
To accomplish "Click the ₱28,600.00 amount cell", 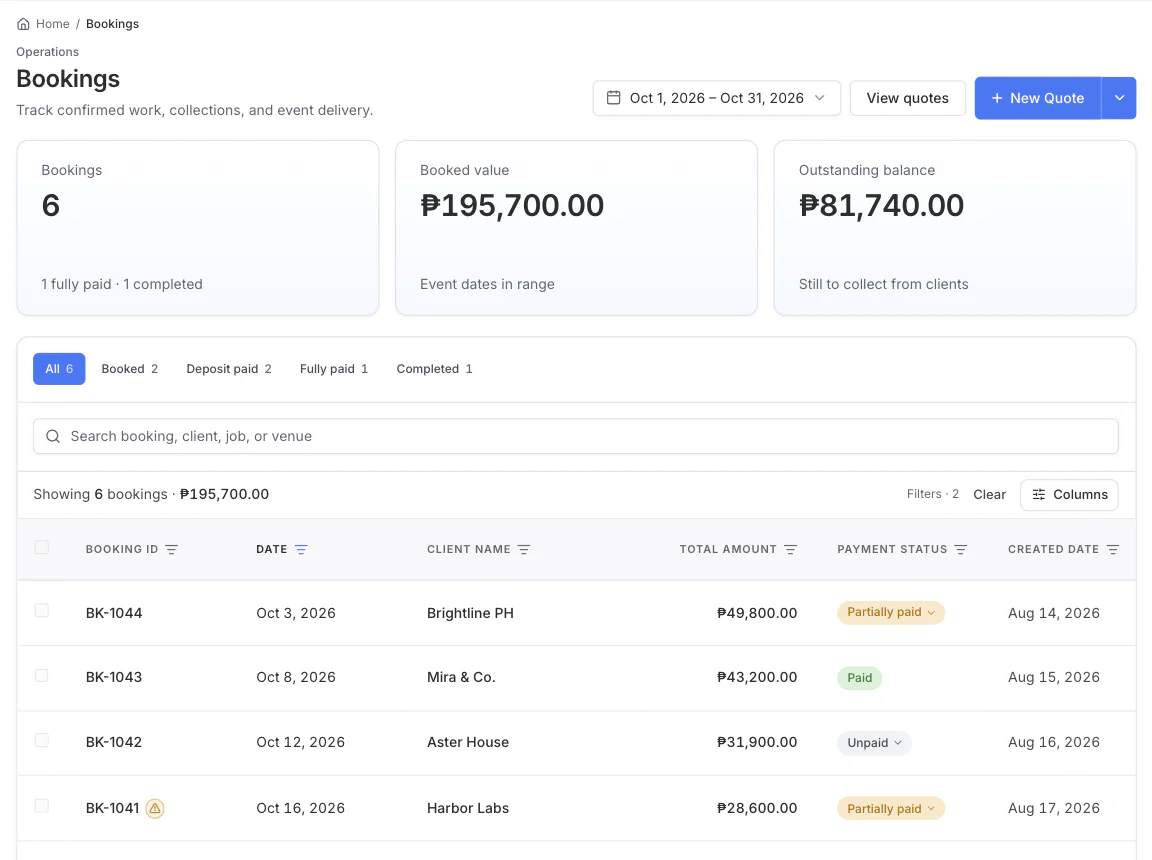I will (x=757, y=808).
